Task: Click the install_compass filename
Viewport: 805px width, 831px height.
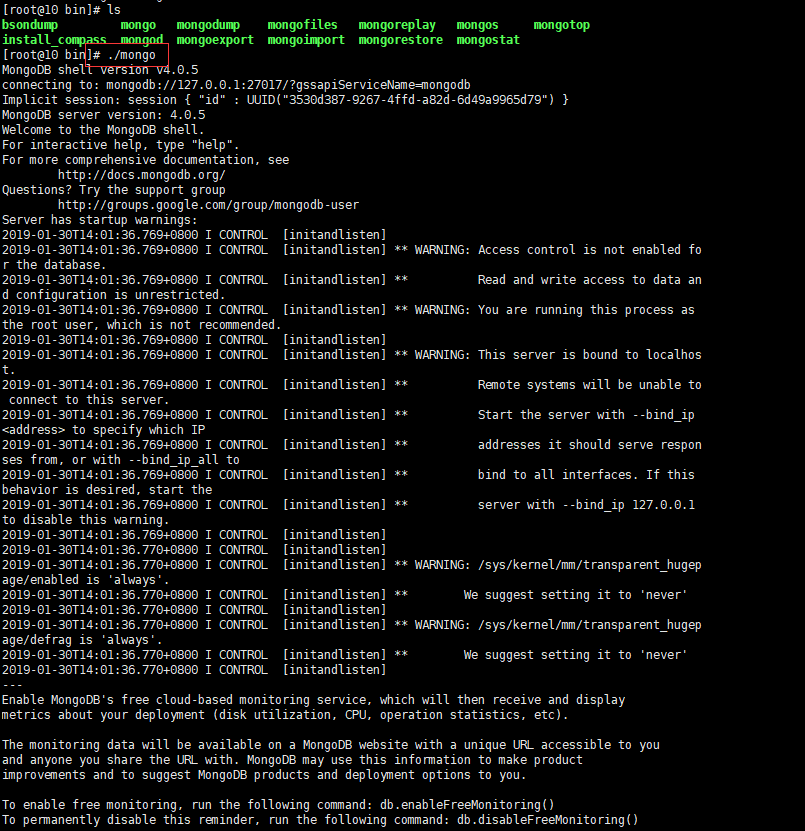Action: tap(54, 40)
